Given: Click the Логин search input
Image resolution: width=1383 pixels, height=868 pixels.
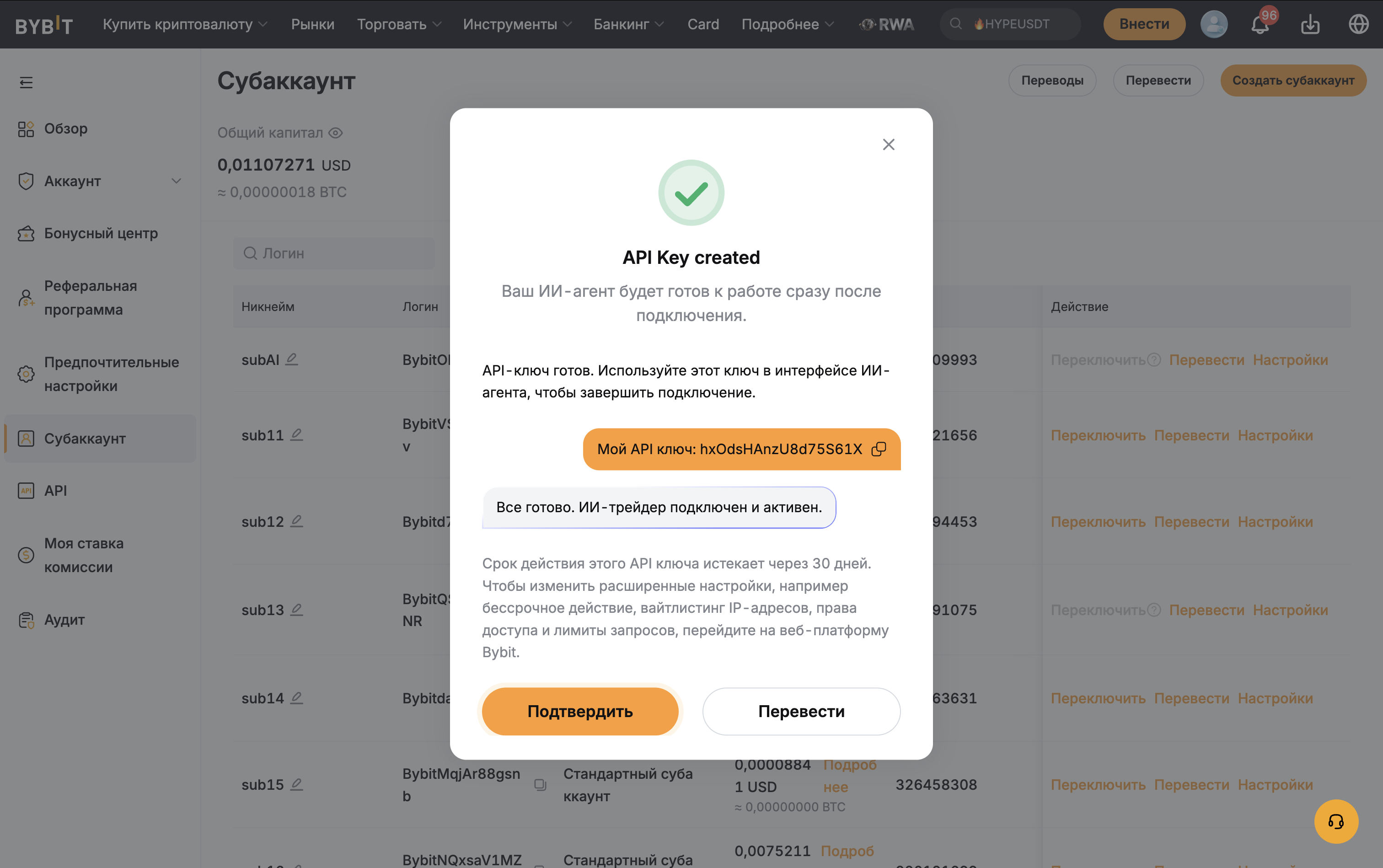Looking at the screenshot, I should (333, 253).
